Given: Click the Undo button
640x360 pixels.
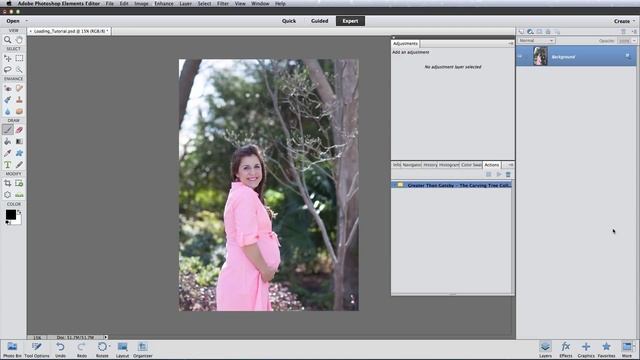Looking at the screenshot, I should pyautogui.click(x=60, y=350).
